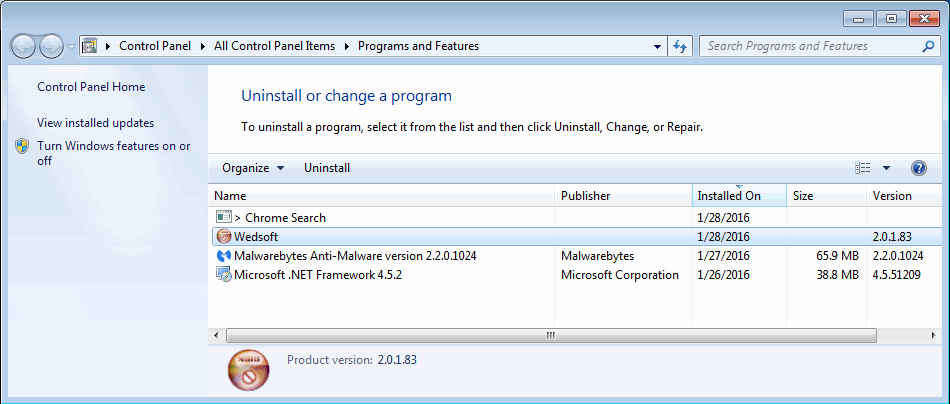Expand the address bar history dropdown
The image size is (950, 404).
coord(657,47)
